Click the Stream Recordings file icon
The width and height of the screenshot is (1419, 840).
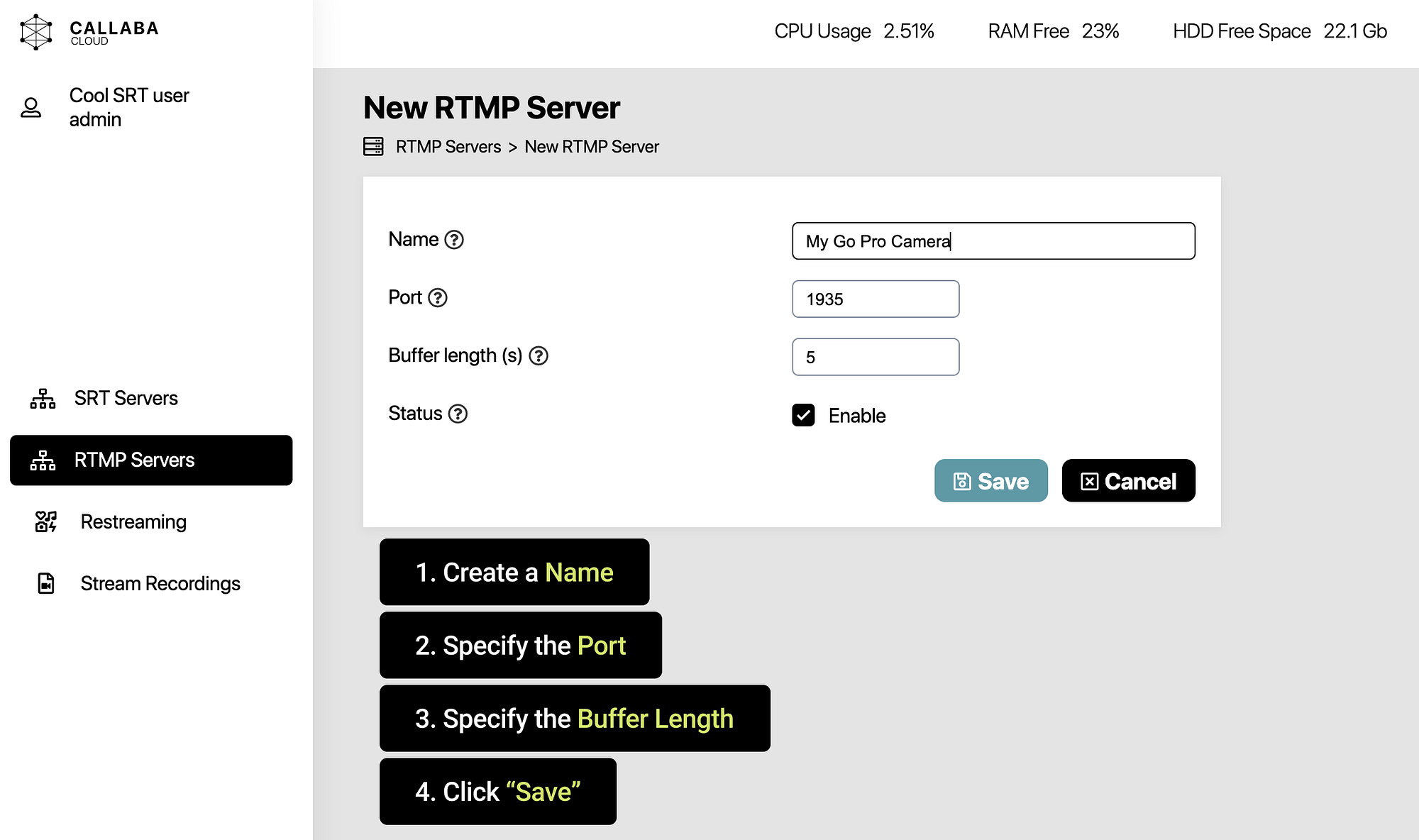pos(46,583)
